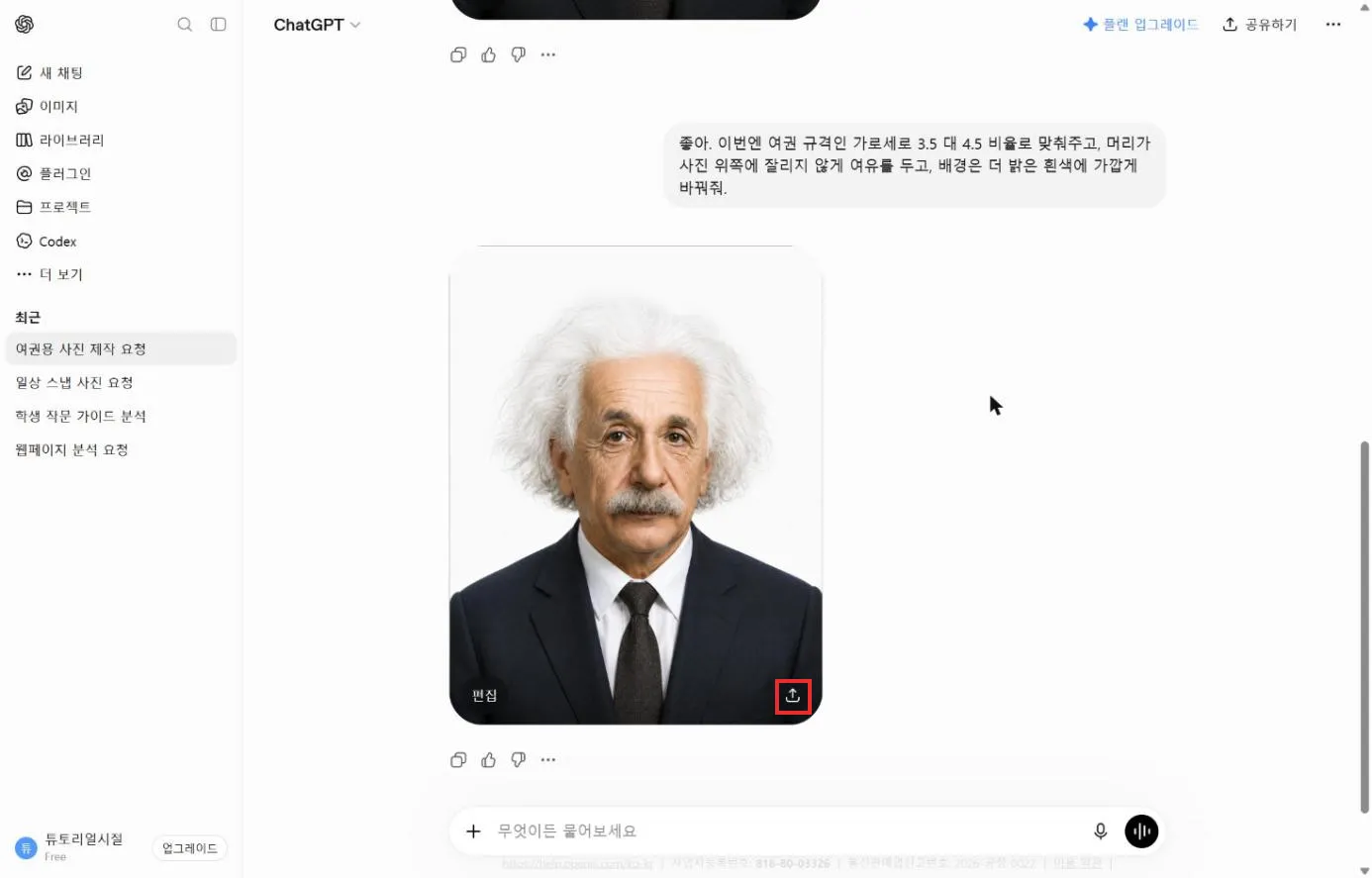Click the microphone dictation icon
Image resolution: width=1372 pixels, height=878 pixels.
tap(1100, 831)
